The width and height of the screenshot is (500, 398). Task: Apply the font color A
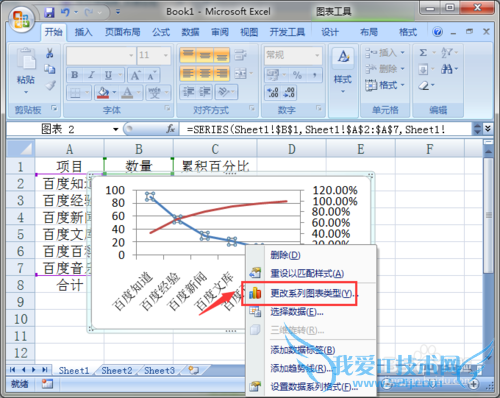(x=127, y=92)
